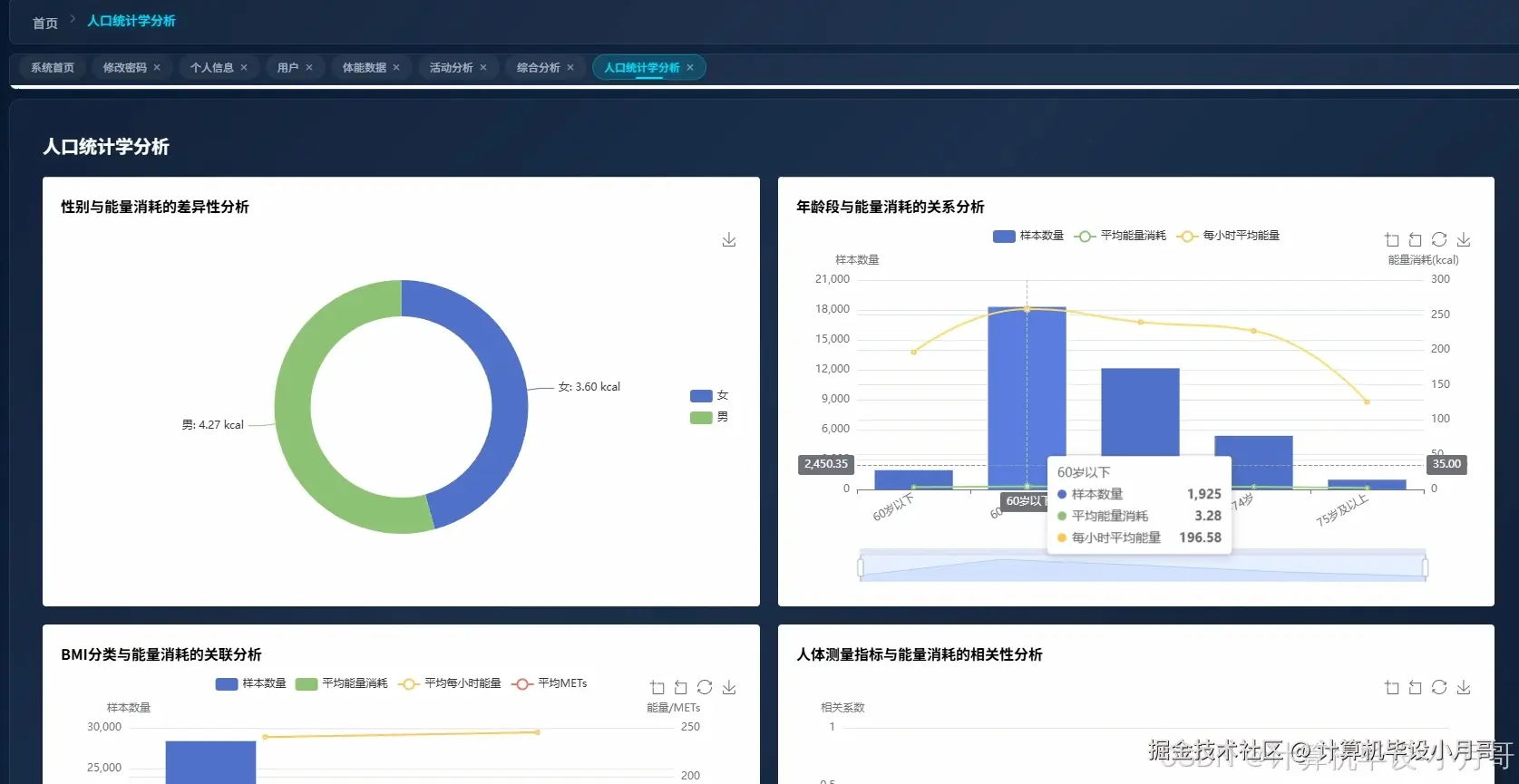Click 年龄段与能量消耗的关系分析 card title

891,207
